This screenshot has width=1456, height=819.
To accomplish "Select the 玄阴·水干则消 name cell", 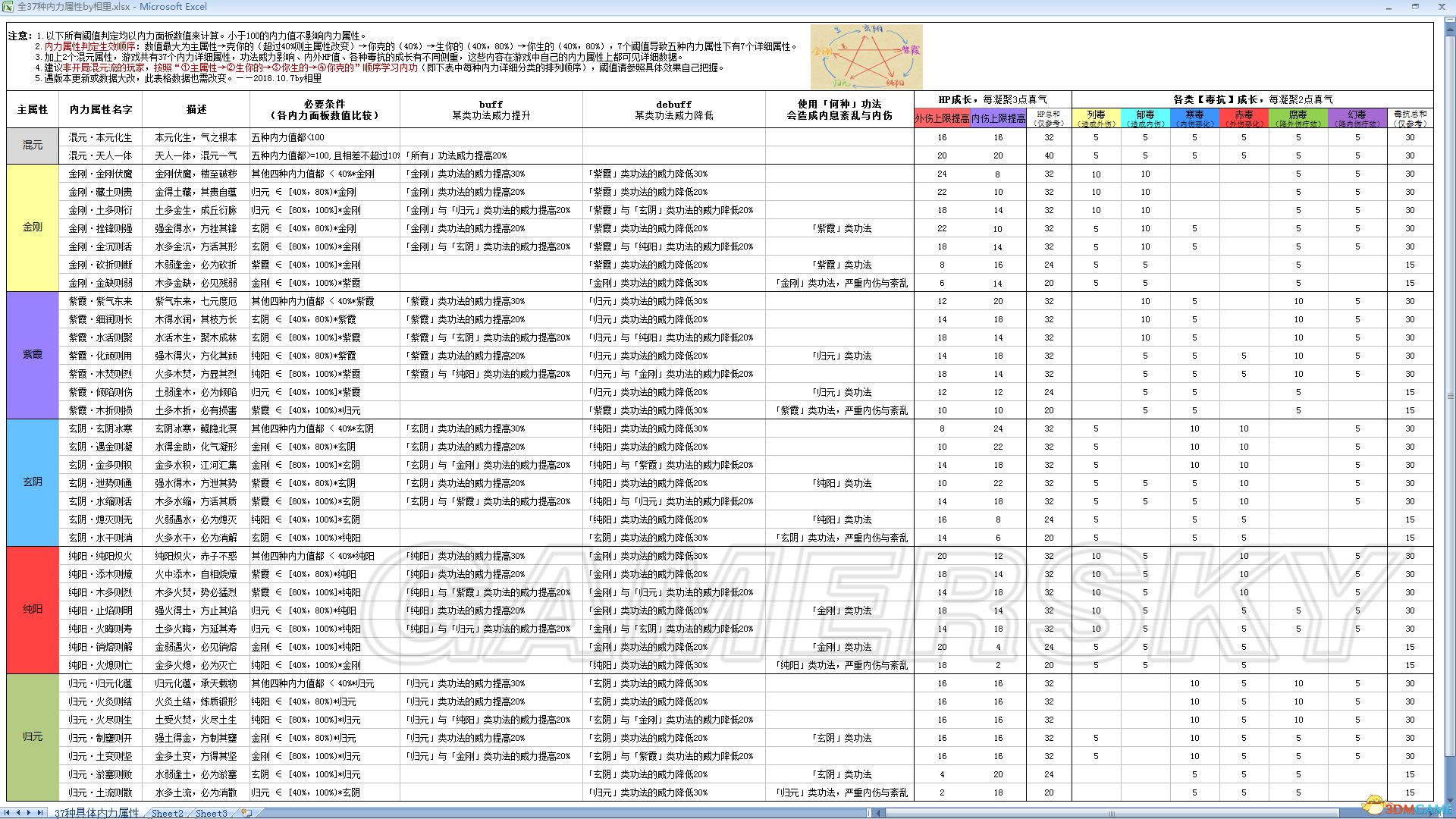I will 101,538.
